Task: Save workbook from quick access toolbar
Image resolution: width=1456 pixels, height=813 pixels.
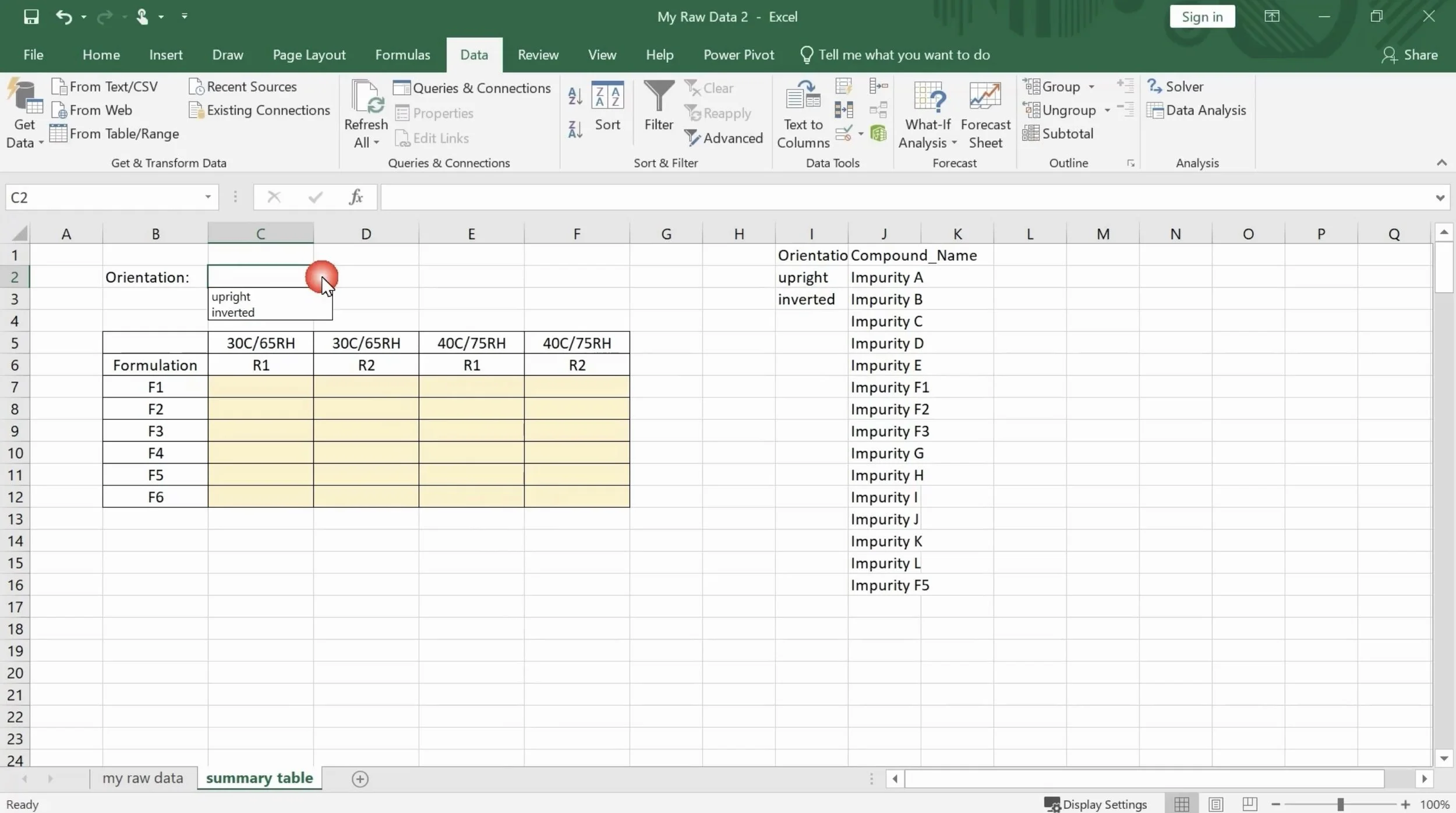Action: (31, 17)
